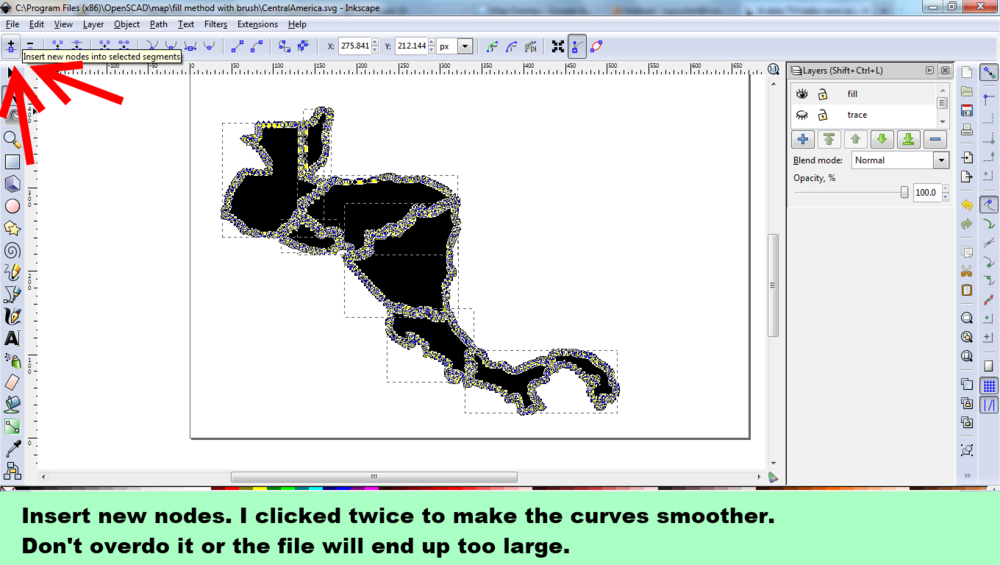Open the Layers panel options arrow
Image resolution: width=1000 pixels, height=565 pixels.
(x=929, y=70)
